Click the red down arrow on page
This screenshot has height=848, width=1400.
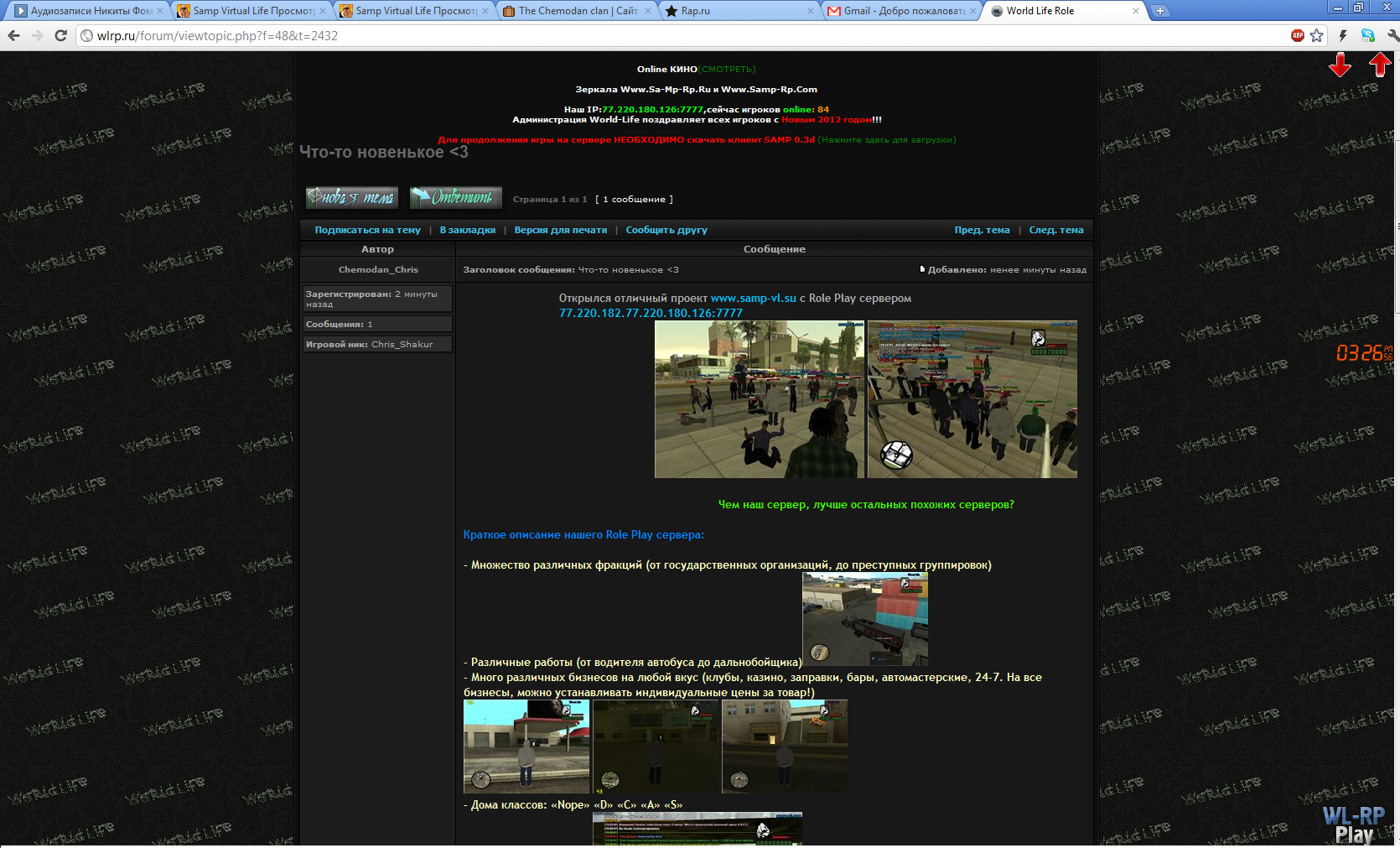pos(1340,65)
